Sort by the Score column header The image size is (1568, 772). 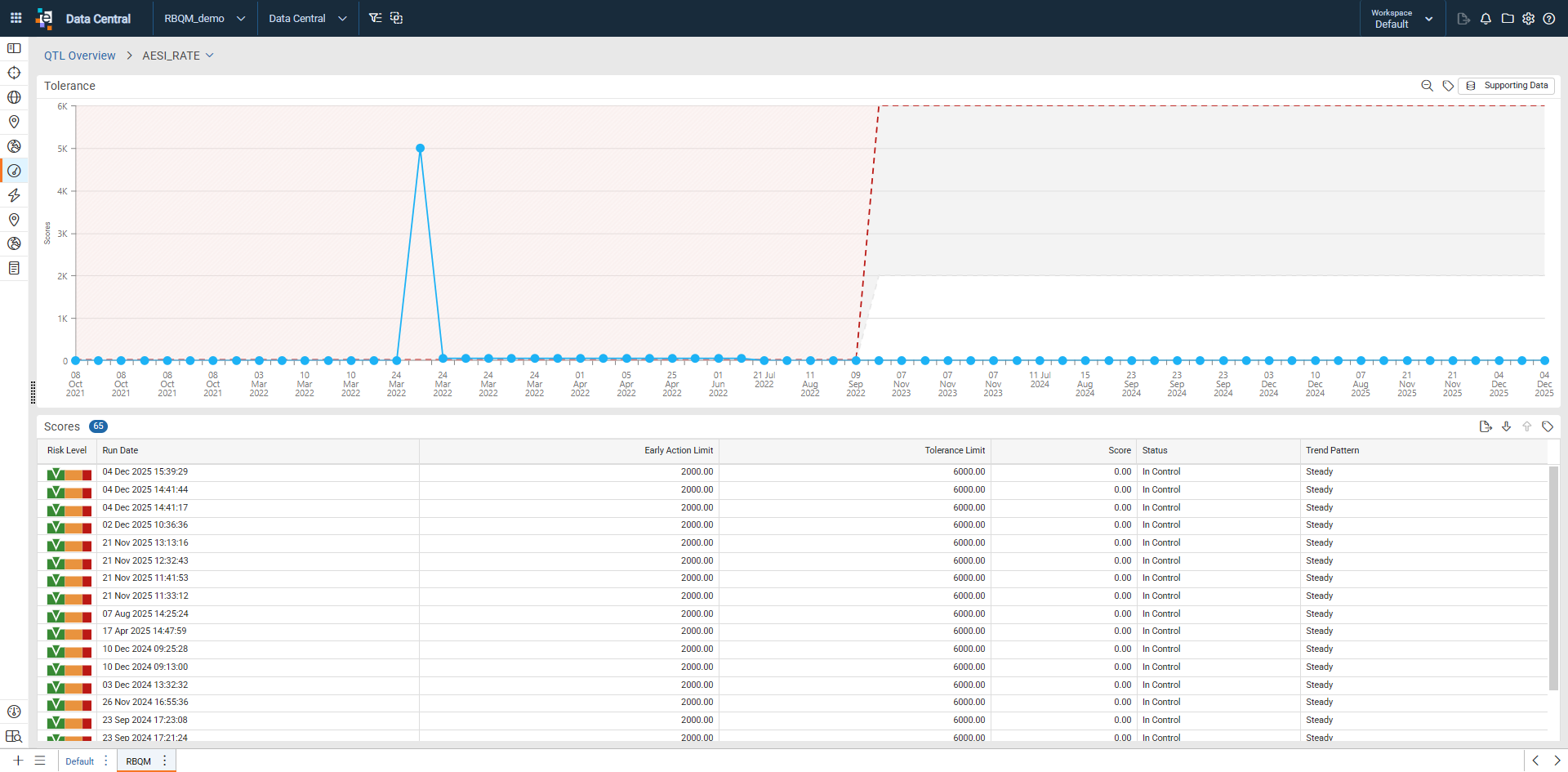[1120, 451]
